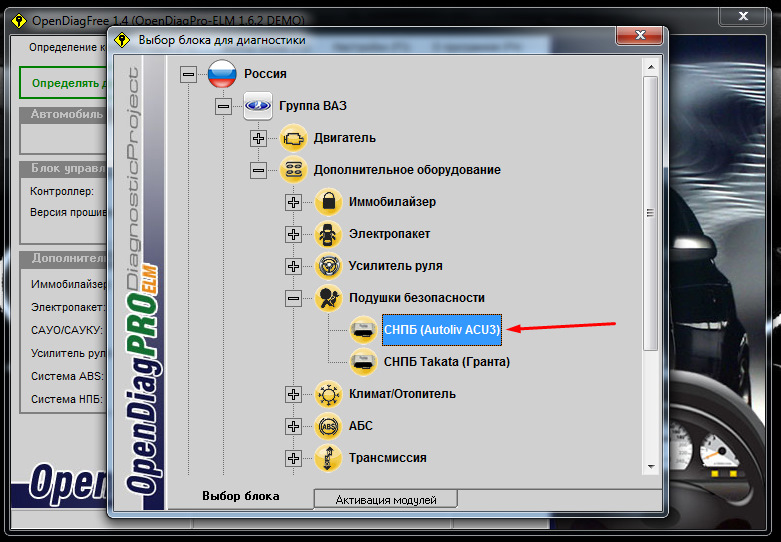The height and width of the screenshot is (542, 781).
Task: Click the dialog title bar key icon
Action: (x=122, y=40)
